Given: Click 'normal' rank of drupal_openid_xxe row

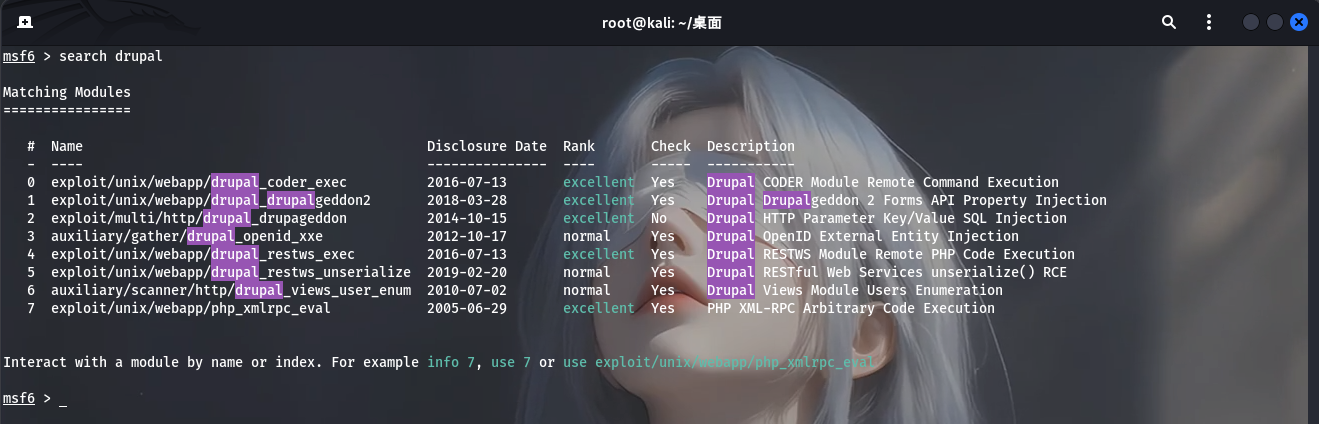Looking at the screenshot, I should [x=587, y=236].
